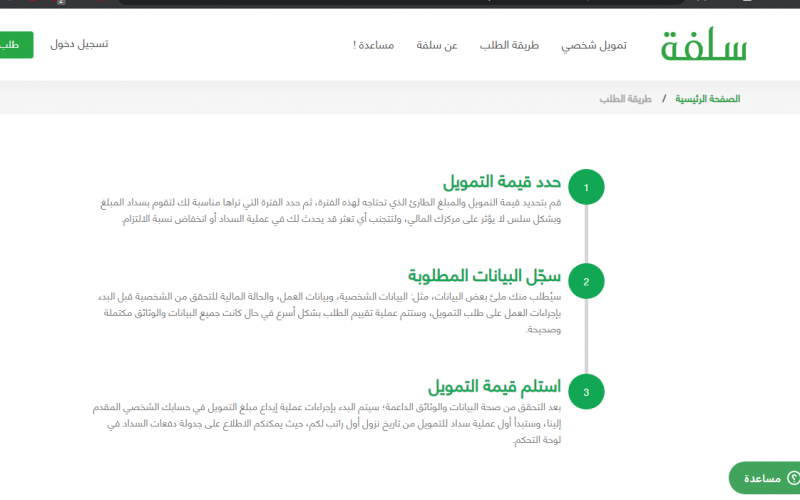Open the طريقة الطلب menu item
This screenshot has width=800, height=500.
click(509, 45)
